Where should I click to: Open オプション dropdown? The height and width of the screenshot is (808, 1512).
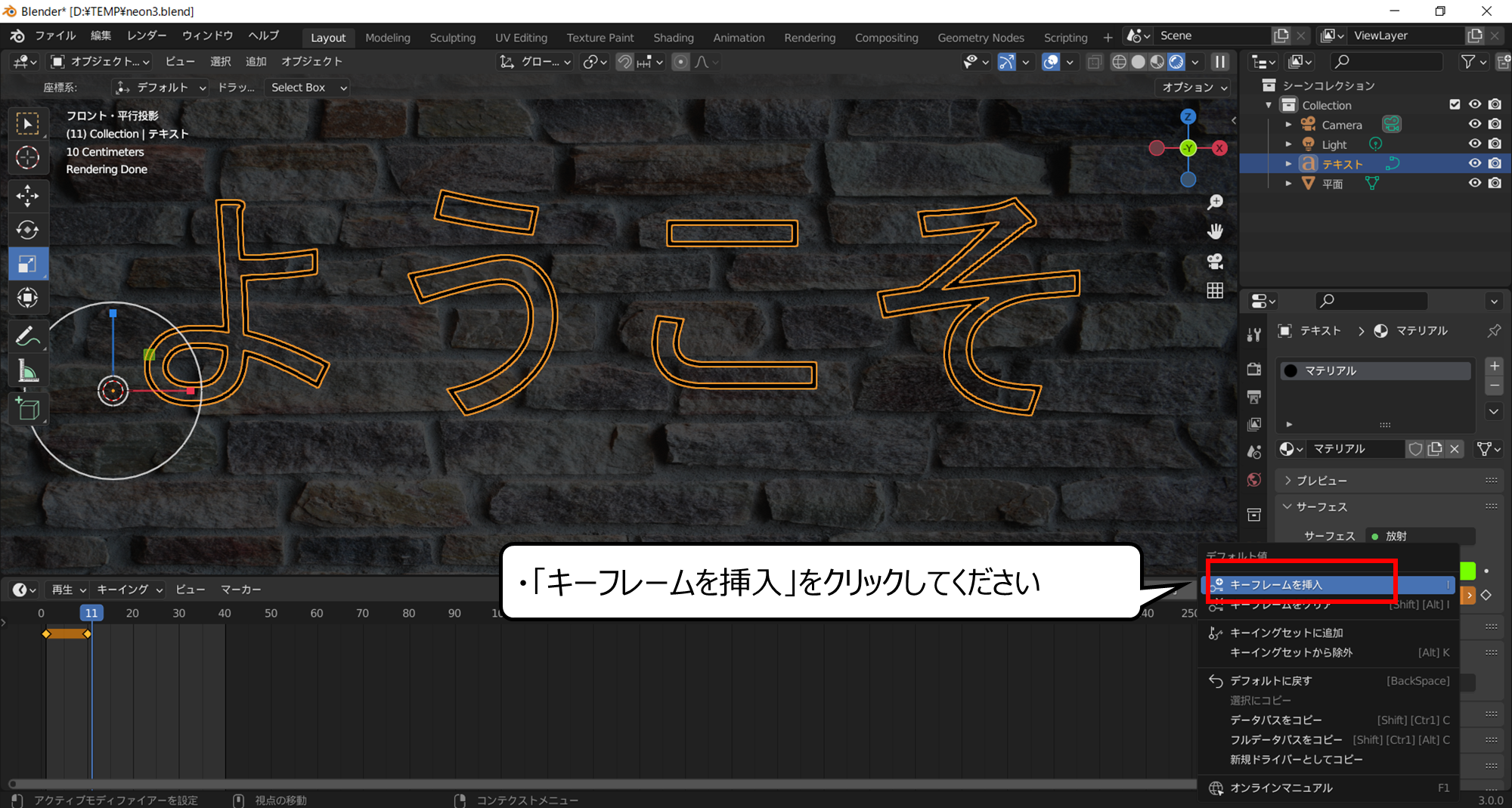click(x=1194, y=88)
